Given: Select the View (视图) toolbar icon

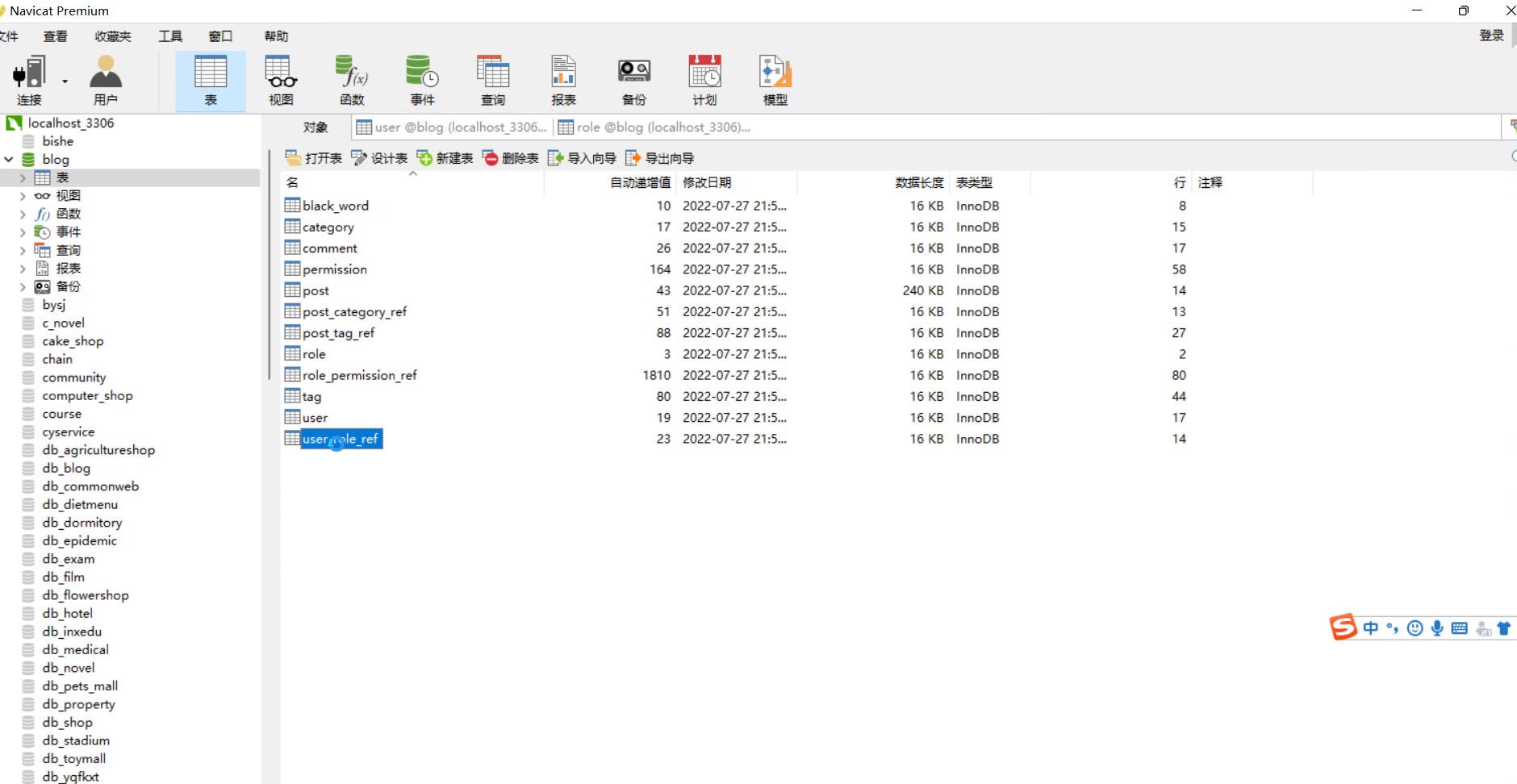Looking at the screenshot, I should (x=281, y=81).
